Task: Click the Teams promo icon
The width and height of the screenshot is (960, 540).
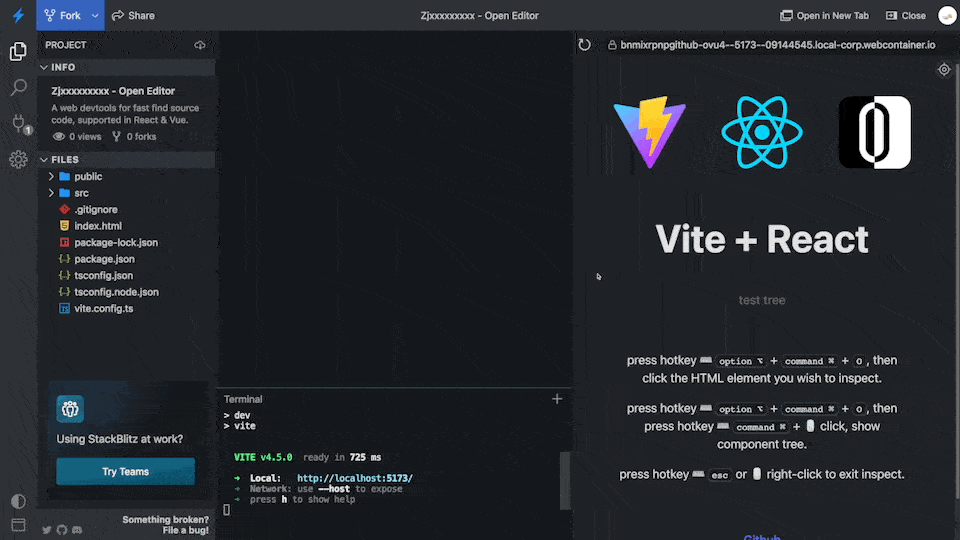Action: pos(70,409)
